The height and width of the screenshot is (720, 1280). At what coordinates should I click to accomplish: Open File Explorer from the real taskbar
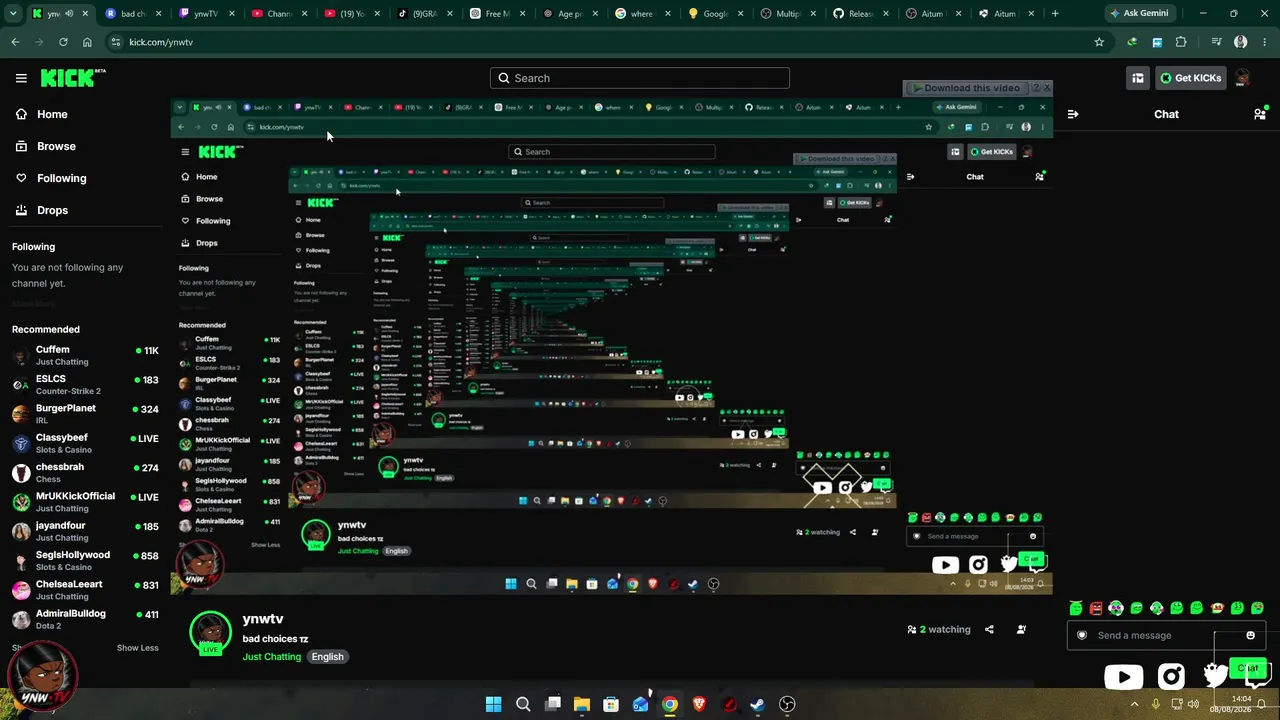click(582, 704)
